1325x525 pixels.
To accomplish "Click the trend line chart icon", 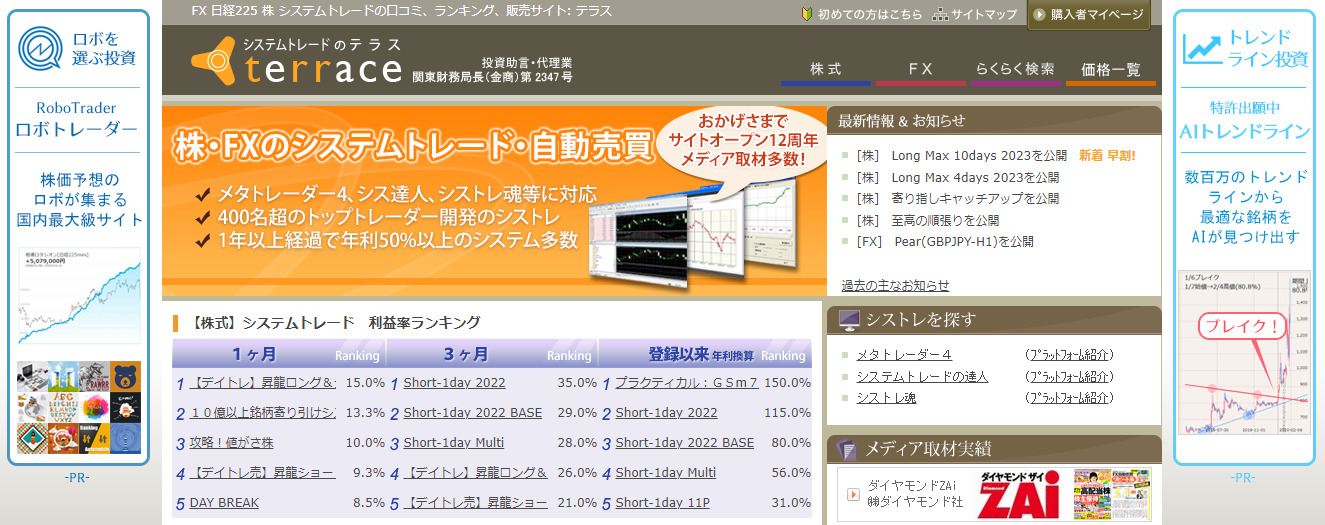I will [1203, 48].
